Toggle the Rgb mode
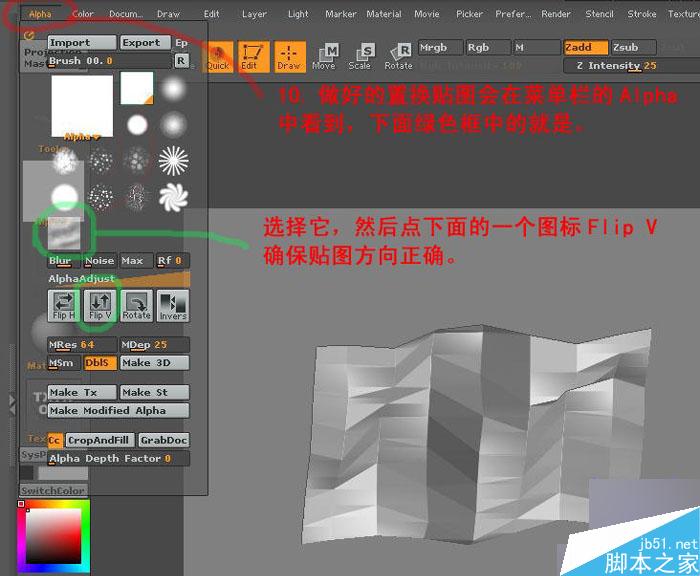Screen dimensions: 700x576 coord(488,47)
